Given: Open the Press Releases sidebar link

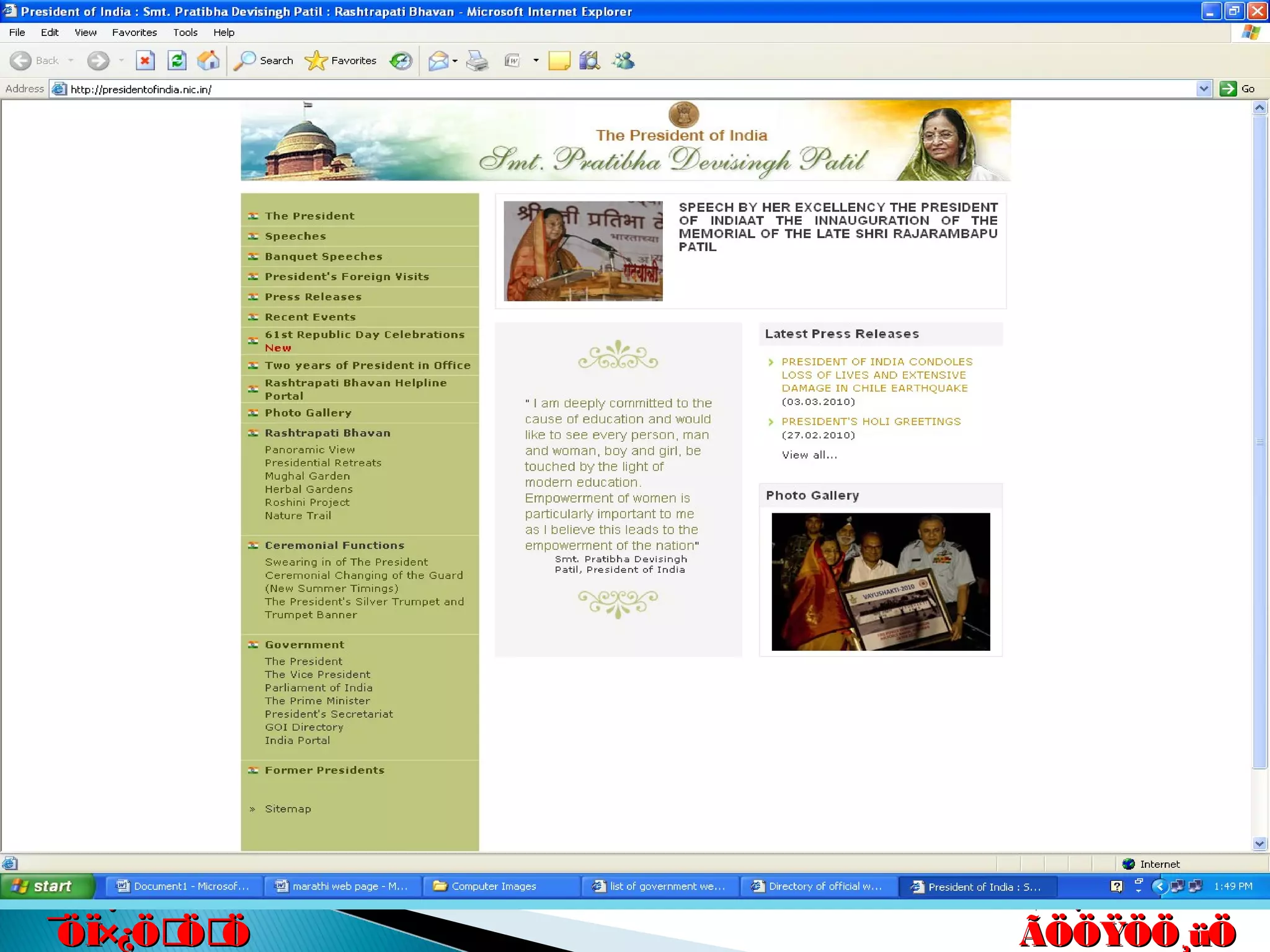Looking at the screenshot, I should (x=313, y=297).
